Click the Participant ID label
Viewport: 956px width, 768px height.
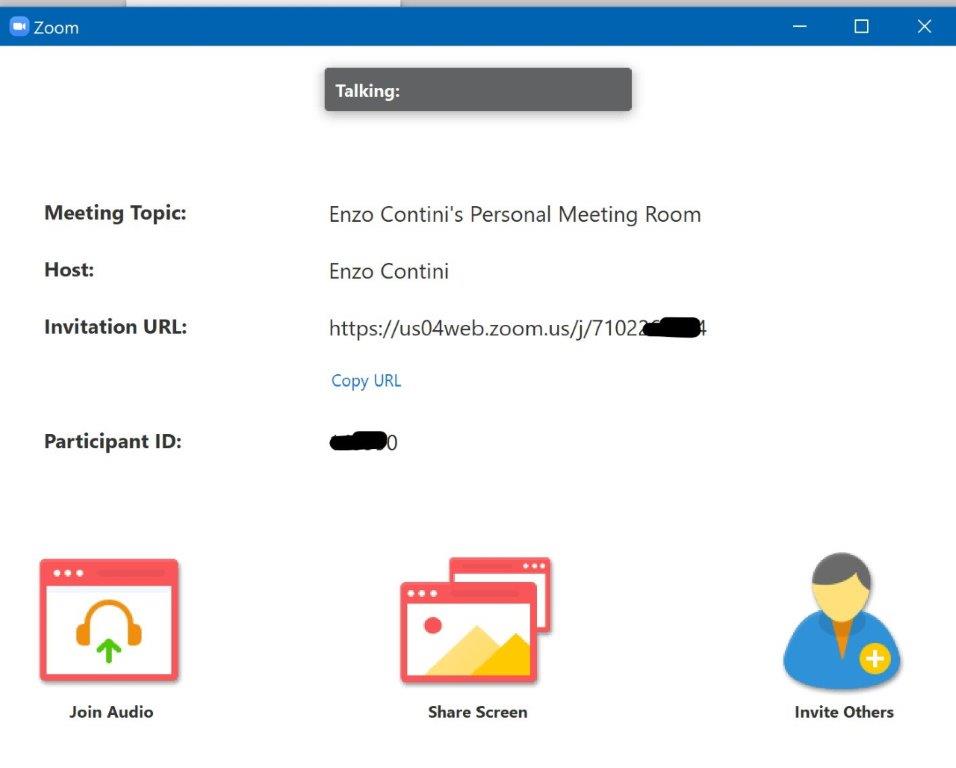click(113, 441)
